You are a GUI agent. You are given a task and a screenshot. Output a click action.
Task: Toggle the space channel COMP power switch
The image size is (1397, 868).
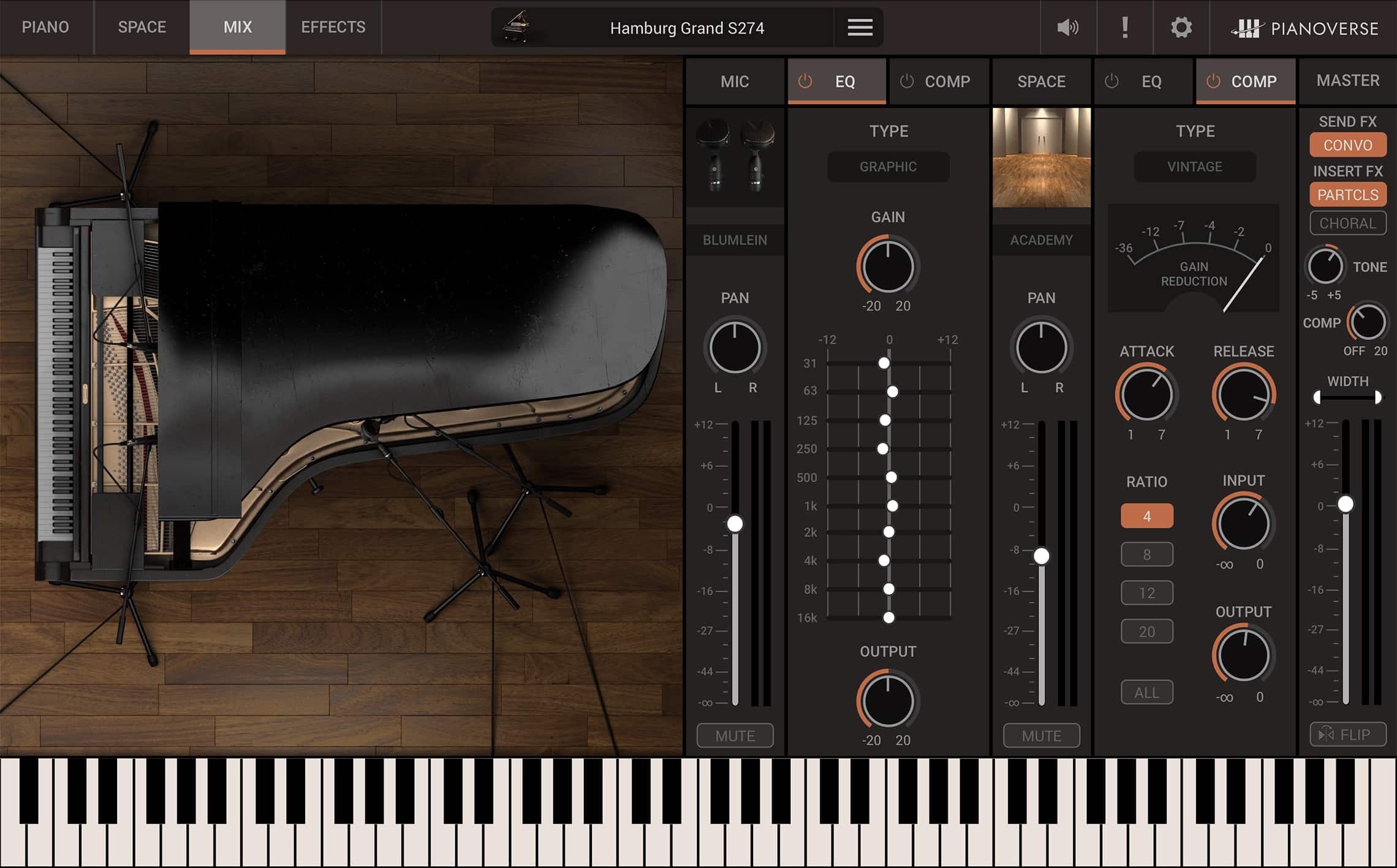(x=1213, y=81)
